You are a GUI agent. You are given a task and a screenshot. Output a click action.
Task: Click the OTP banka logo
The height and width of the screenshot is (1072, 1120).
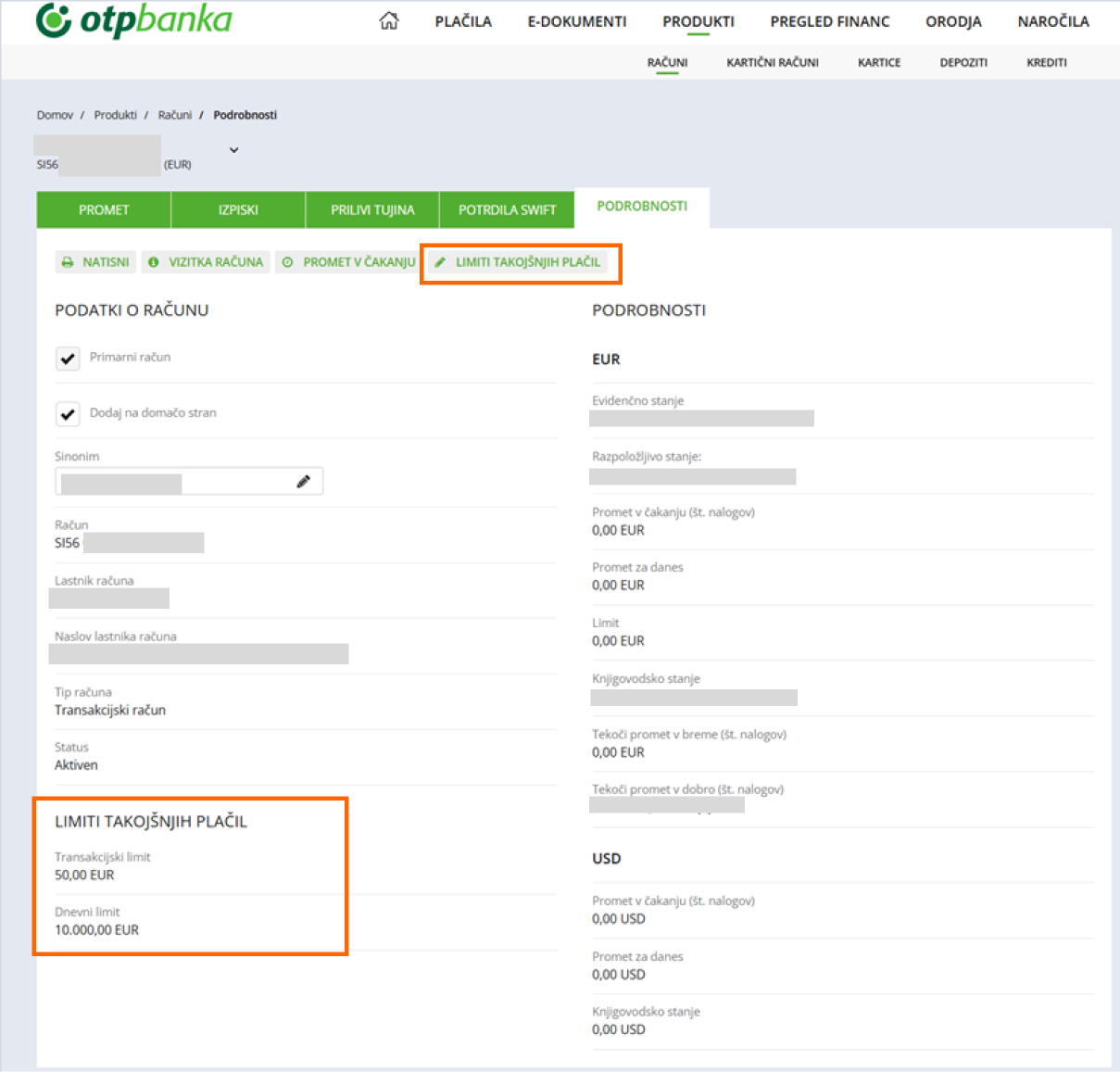click(133, 20)
